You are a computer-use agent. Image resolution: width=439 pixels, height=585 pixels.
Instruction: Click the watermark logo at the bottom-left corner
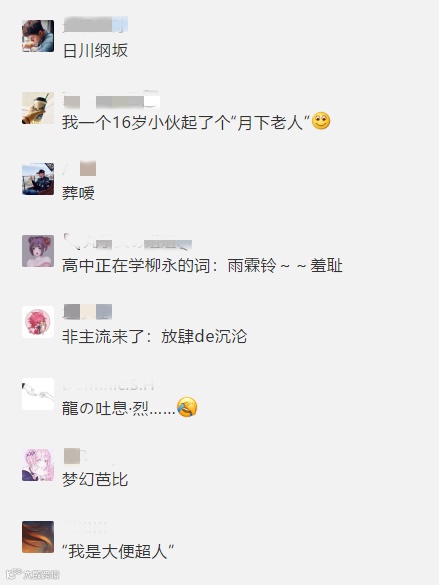33,574
